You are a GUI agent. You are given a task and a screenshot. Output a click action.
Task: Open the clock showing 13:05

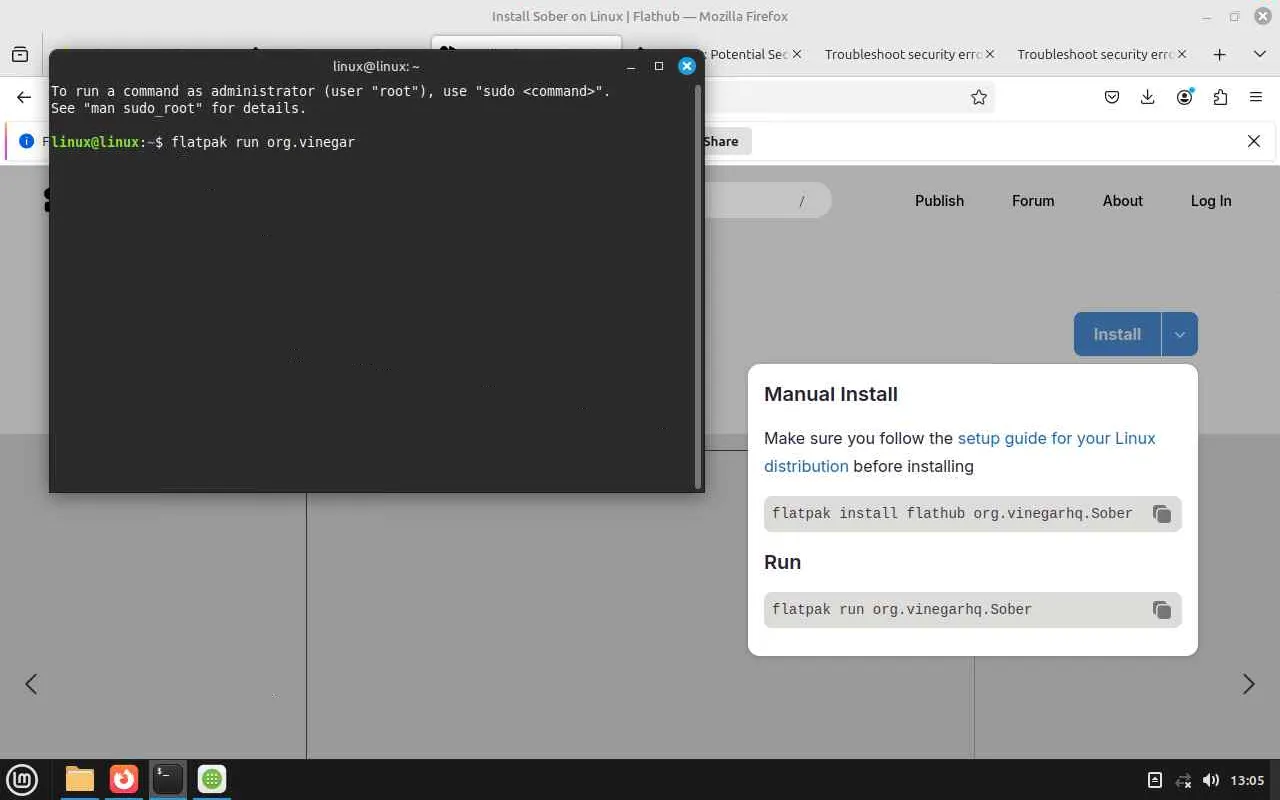click(x=1247, y=780)
